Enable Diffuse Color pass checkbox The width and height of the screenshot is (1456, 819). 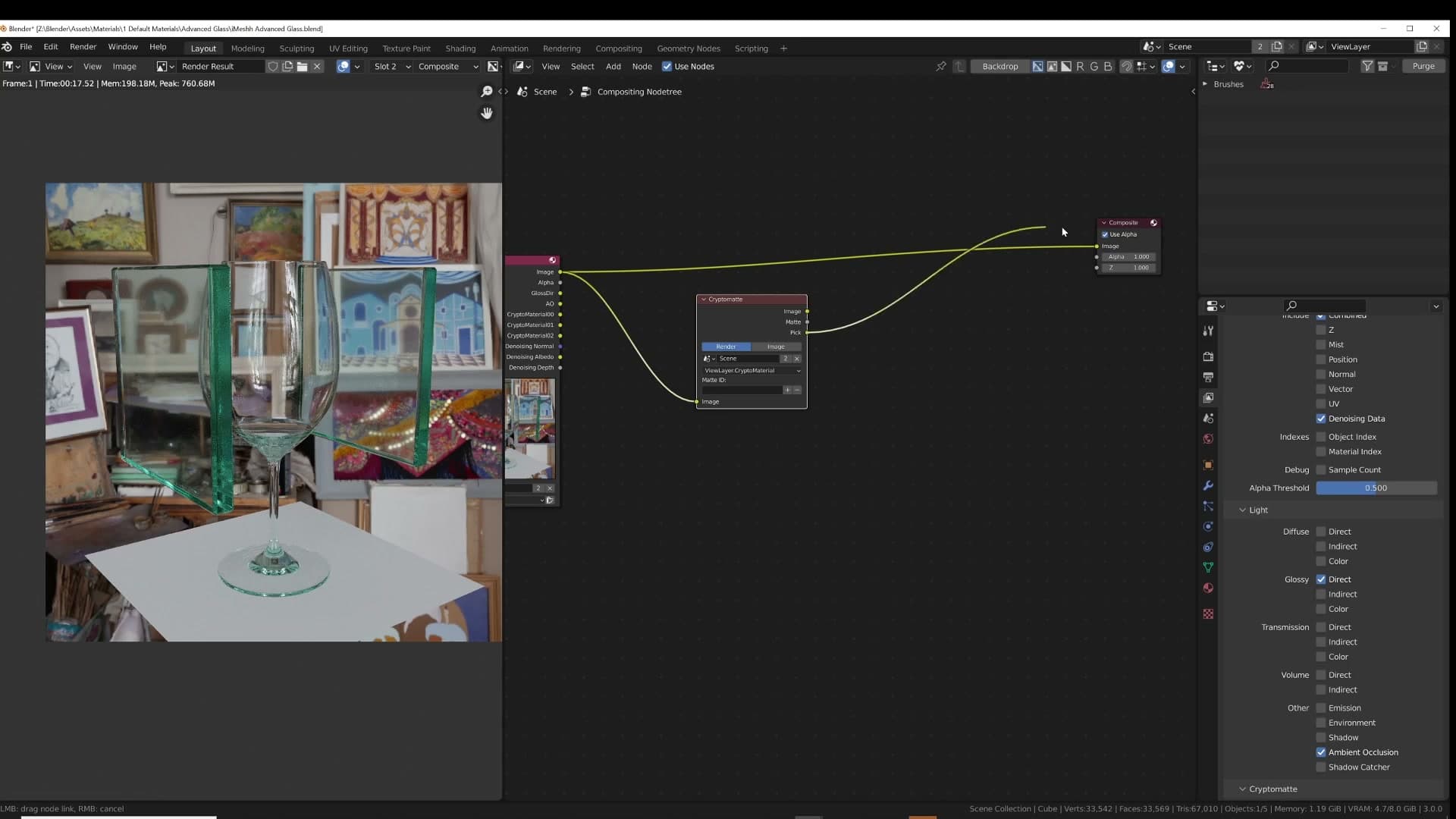point(1321,562)
